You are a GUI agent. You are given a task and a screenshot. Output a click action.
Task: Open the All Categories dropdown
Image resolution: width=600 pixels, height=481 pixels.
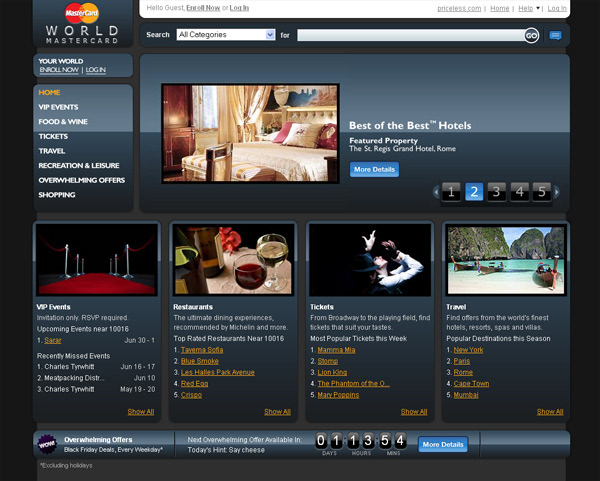[x=226, y=35]
